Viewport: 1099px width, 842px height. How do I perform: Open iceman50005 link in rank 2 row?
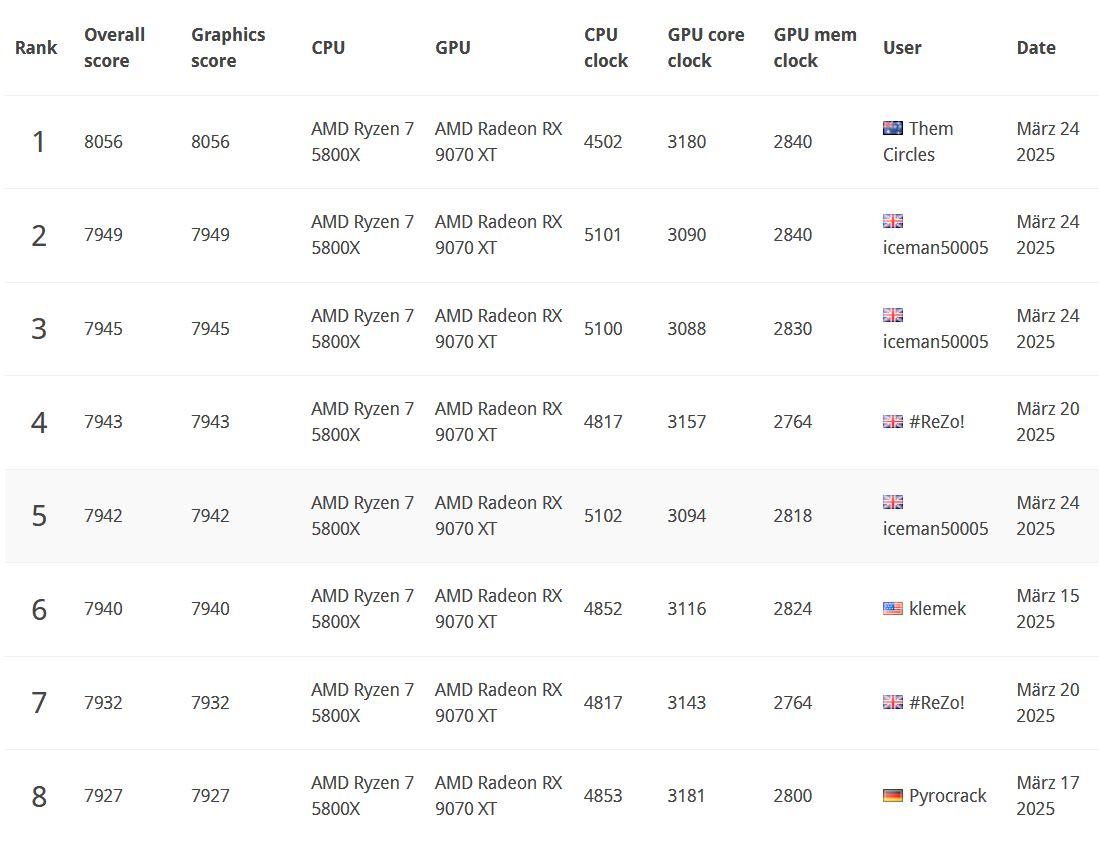click(935, 247)
